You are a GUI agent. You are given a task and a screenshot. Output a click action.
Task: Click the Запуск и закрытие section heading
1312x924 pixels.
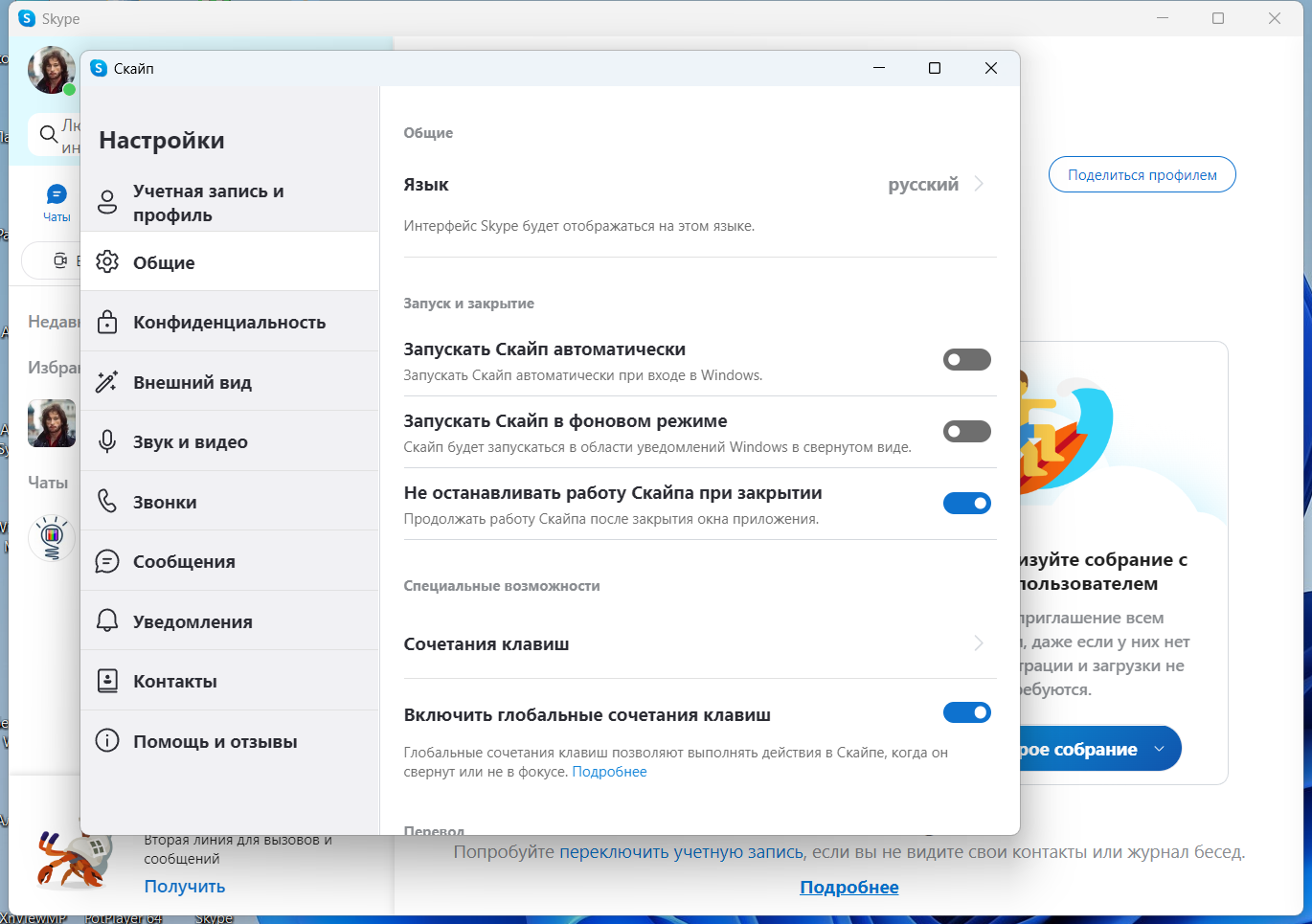[x=469, y=304]
